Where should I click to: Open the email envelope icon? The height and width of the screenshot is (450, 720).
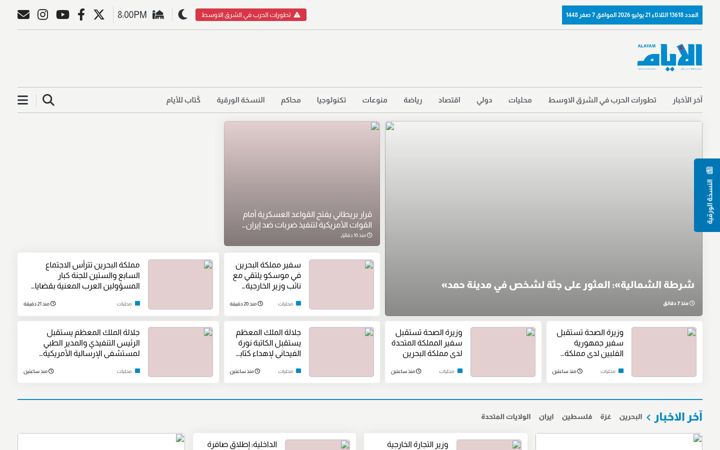(23, 15)
